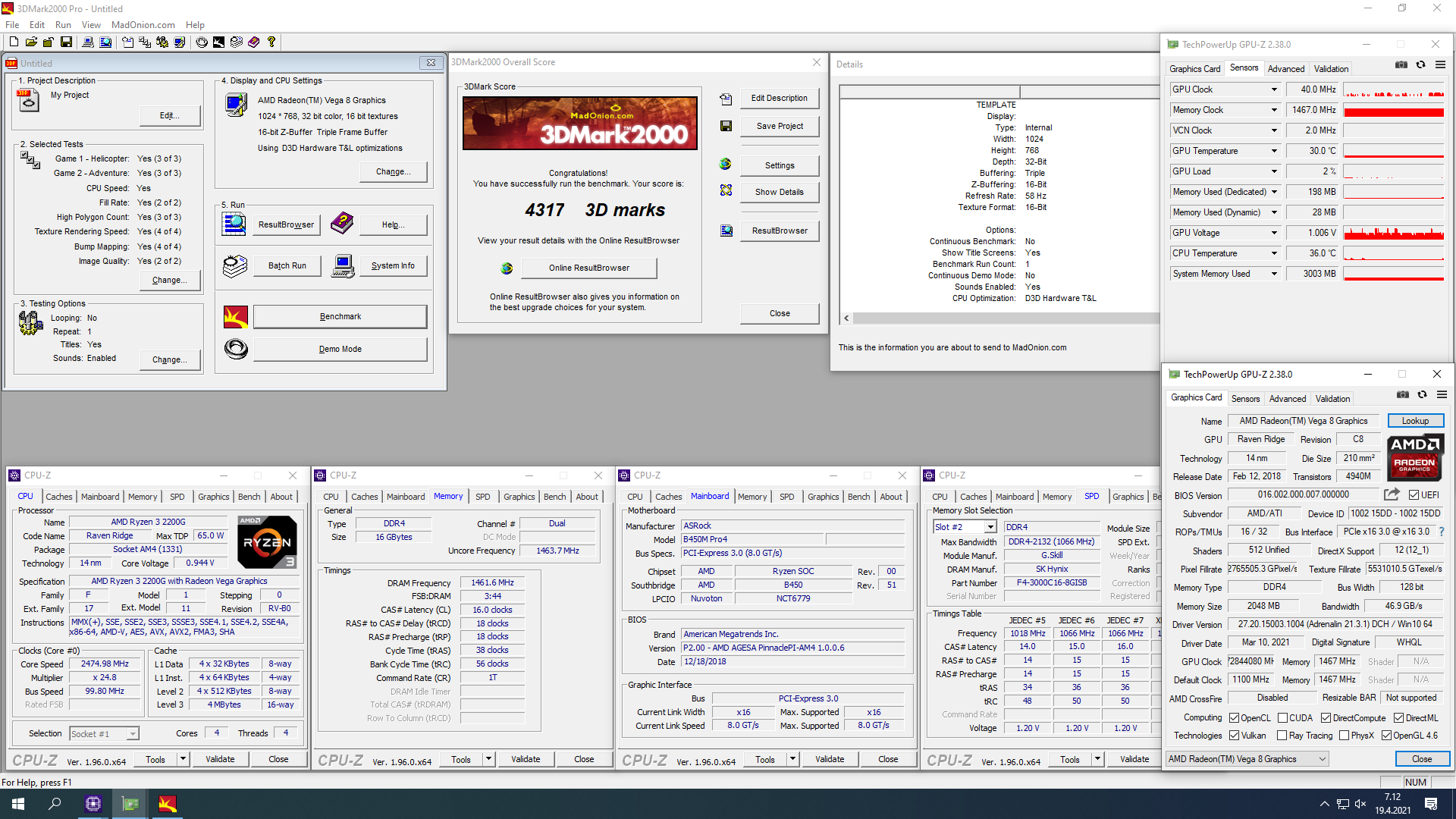Click the BIOS export share icon in GPU-Z
The height and width of the screenshot is (819, 1456).
1392,494
